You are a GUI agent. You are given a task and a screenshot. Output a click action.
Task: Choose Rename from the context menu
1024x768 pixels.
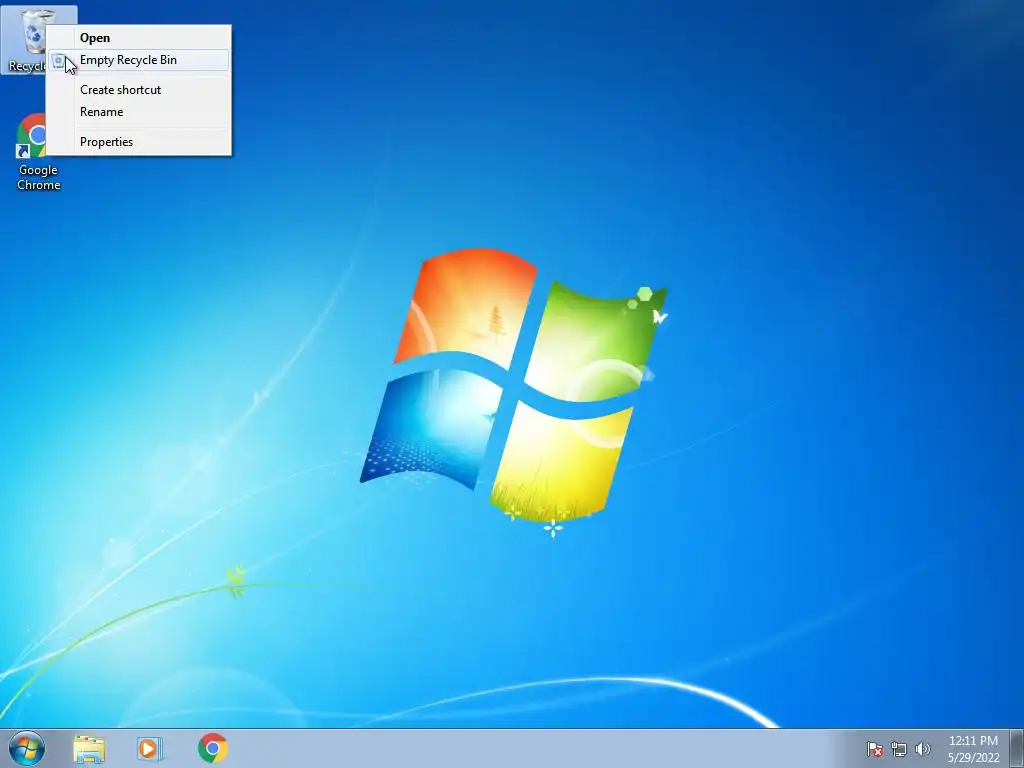pyautogui.click(x=138, y=112)
